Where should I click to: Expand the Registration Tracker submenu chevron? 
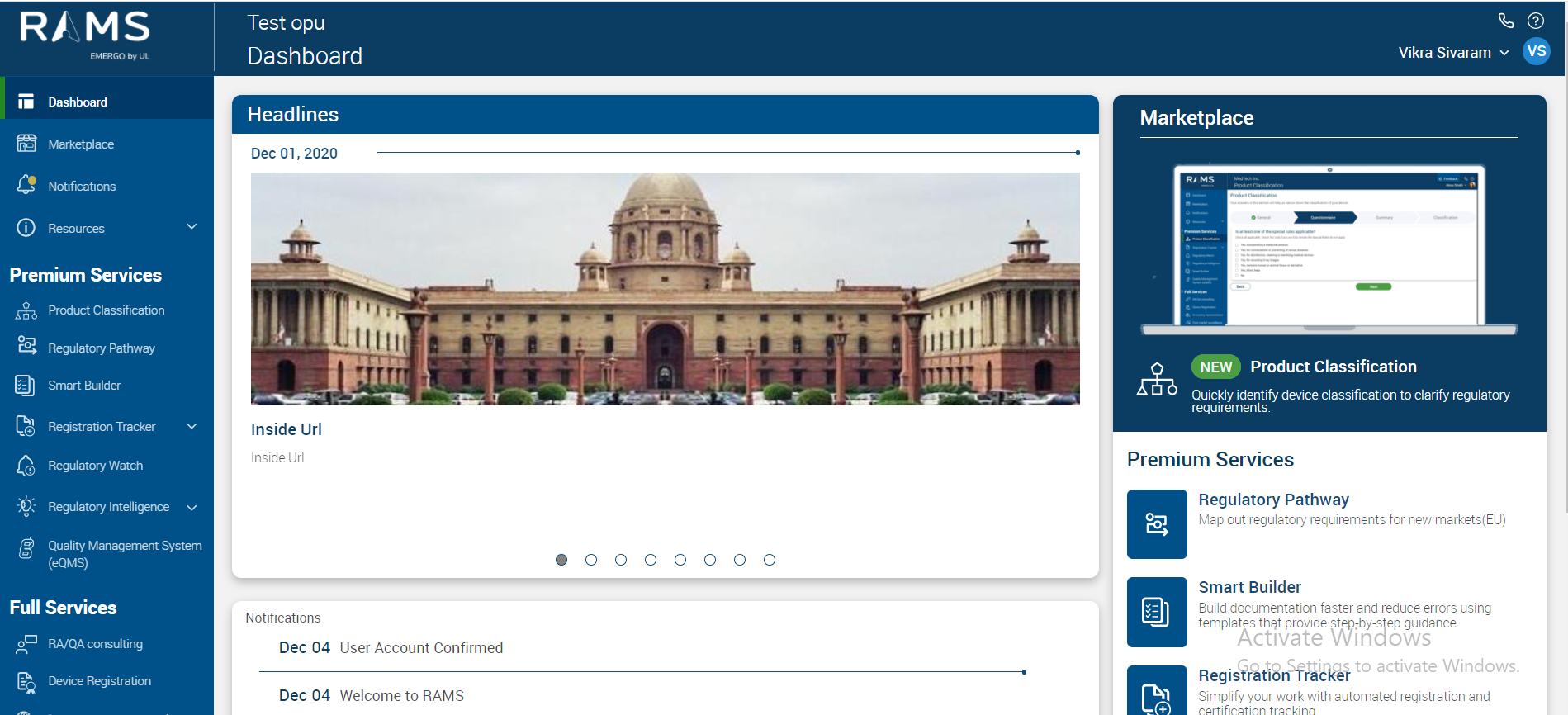(x=192, y=426)
